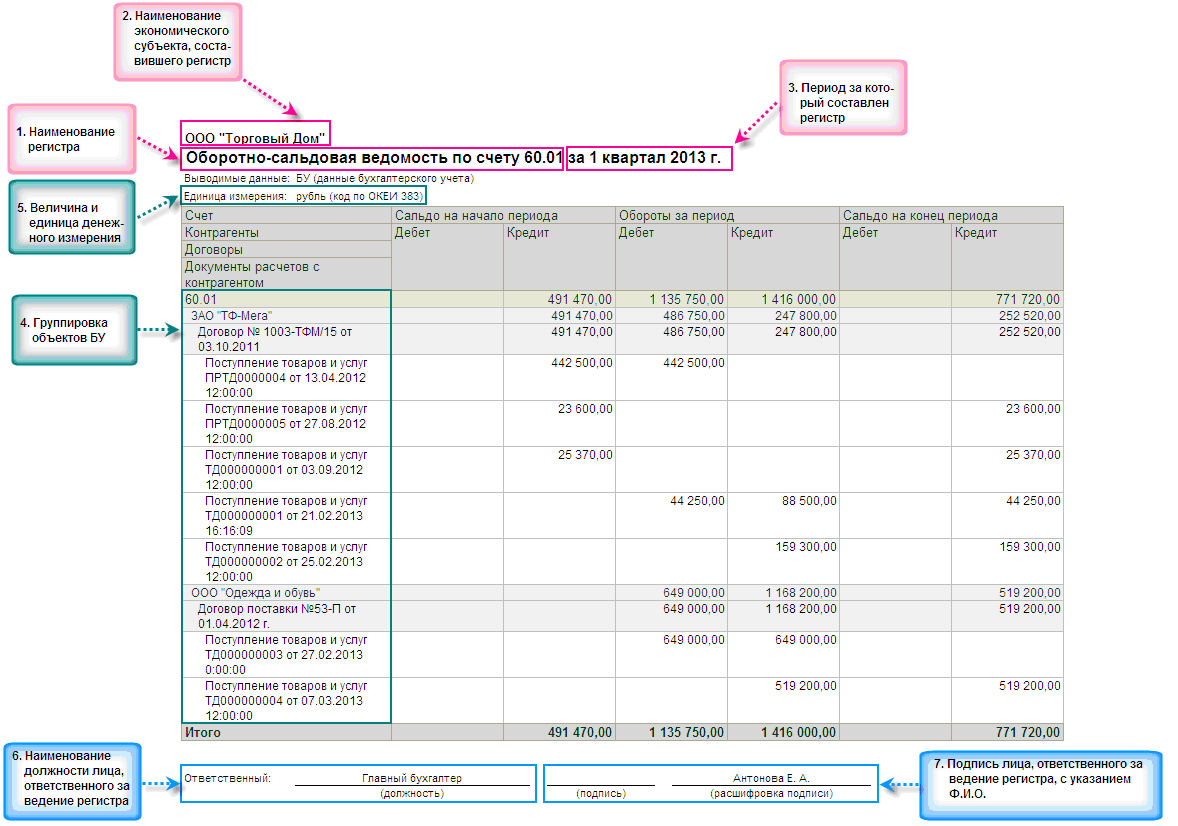Click the opening credit "25 370,00" of ТД000000001 от 03.09.2012
The height and width of the screenshot is (826, 1178).
pyautogui.click(x=585, y=455)
